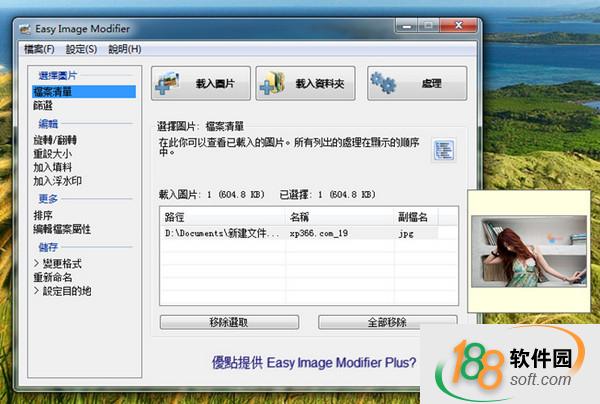Open the 檔案(F) menu
Viewport: 600px width, 404px height.
coord(38,49)
